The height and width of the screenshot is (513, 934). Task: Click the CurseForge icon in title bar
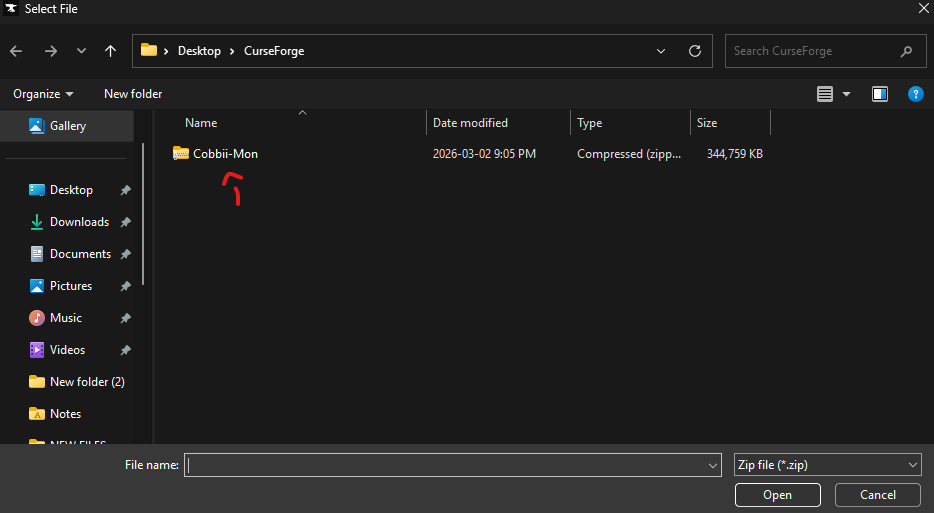[x=11, y=8]
